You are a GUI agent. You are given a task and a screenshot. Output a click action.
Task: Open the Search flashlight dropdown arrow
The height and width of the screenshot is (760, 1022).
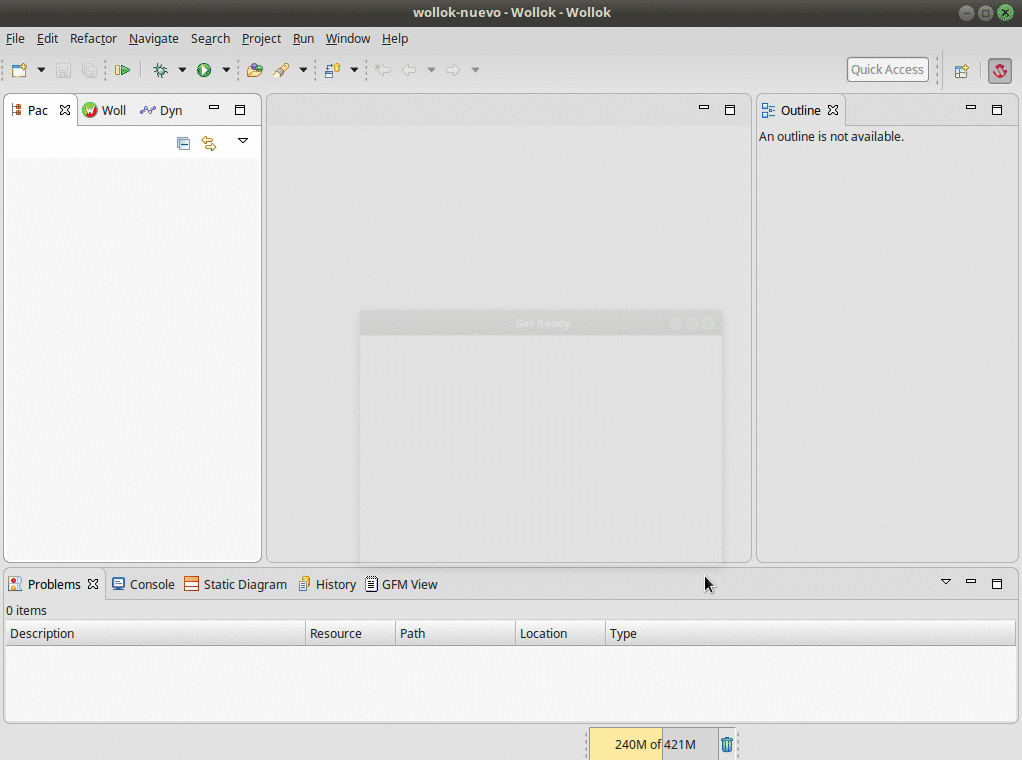[303, 70]
